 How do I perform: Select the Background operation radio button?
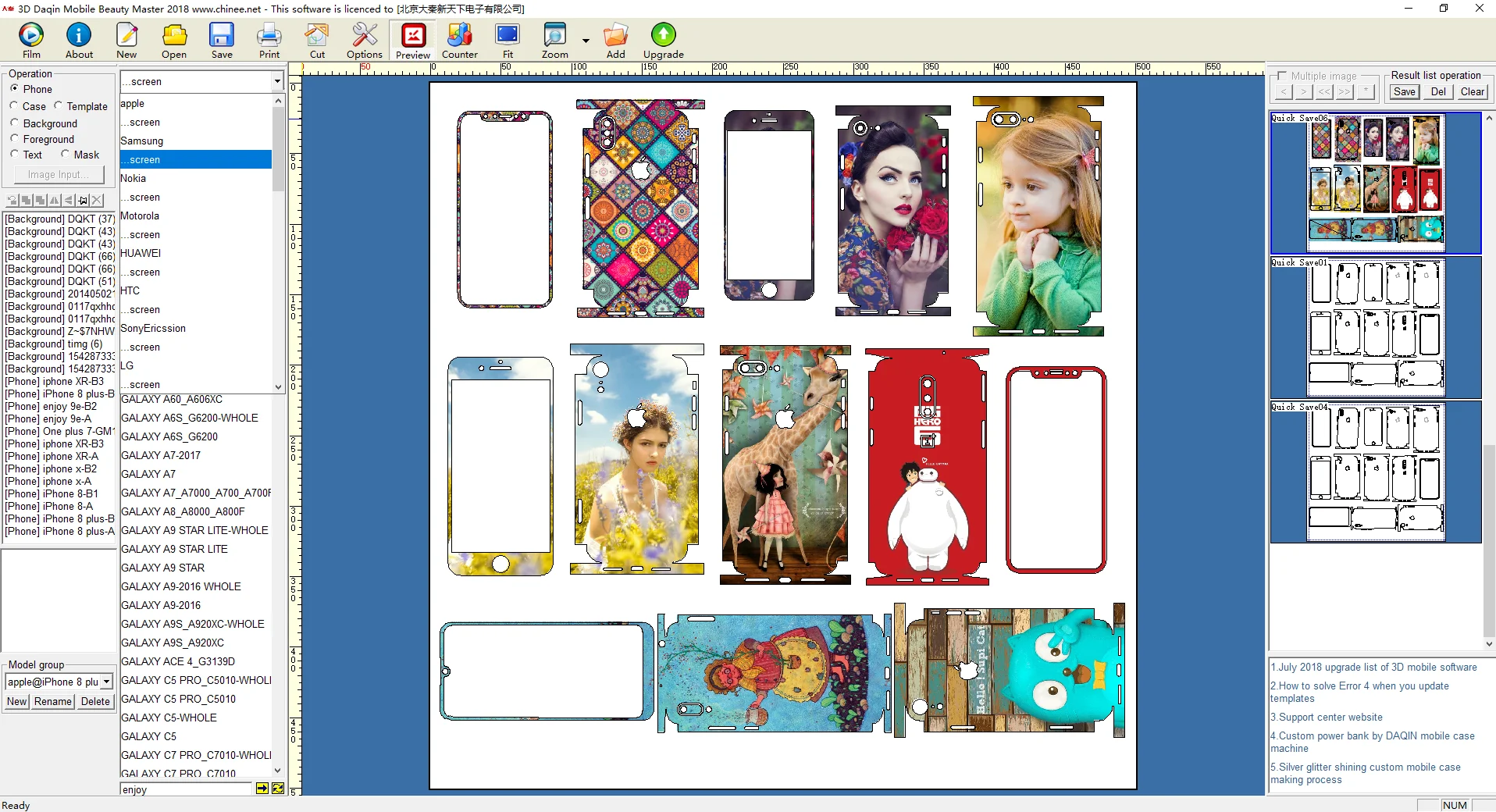(x=15, y=123)
